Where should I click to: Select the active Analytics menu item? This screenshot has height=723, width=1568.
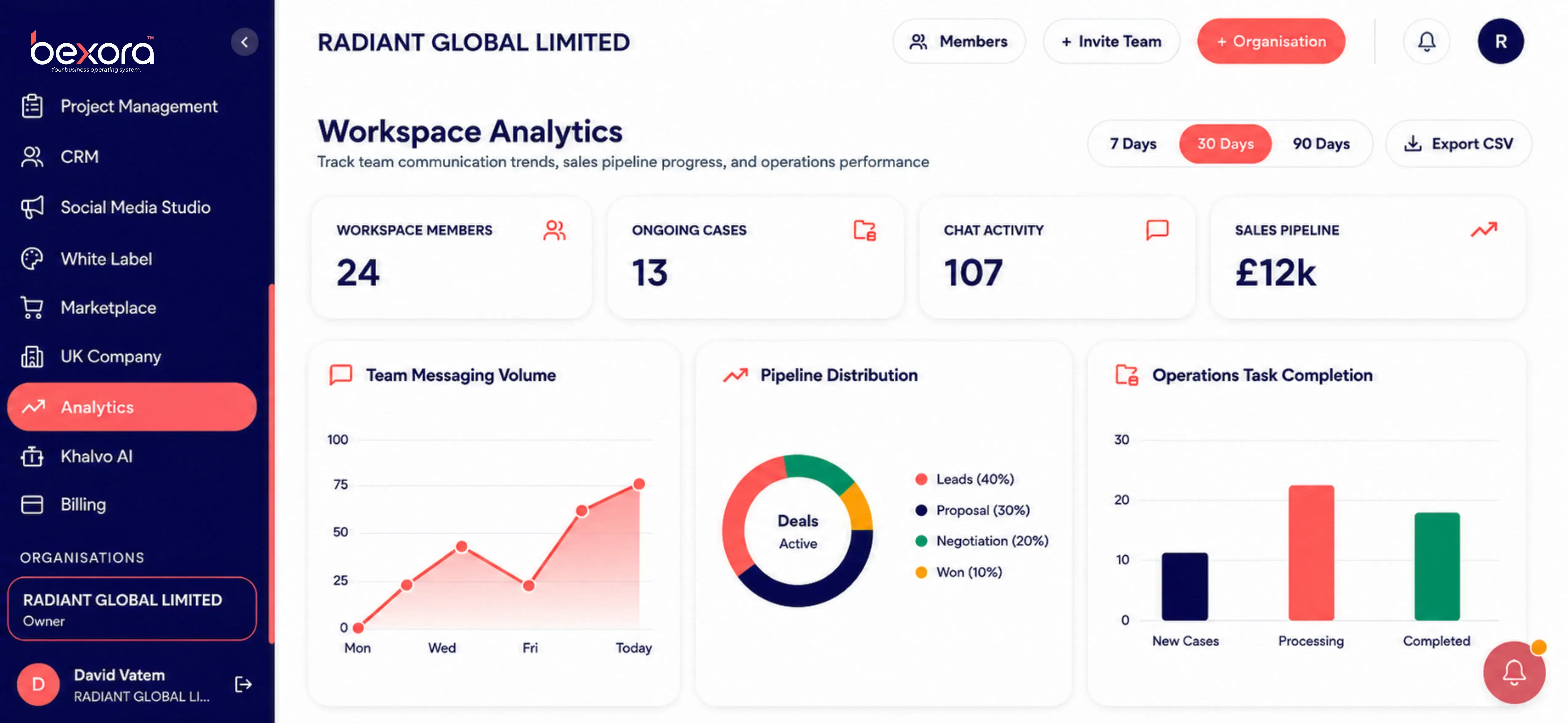[x=132, y=407]
